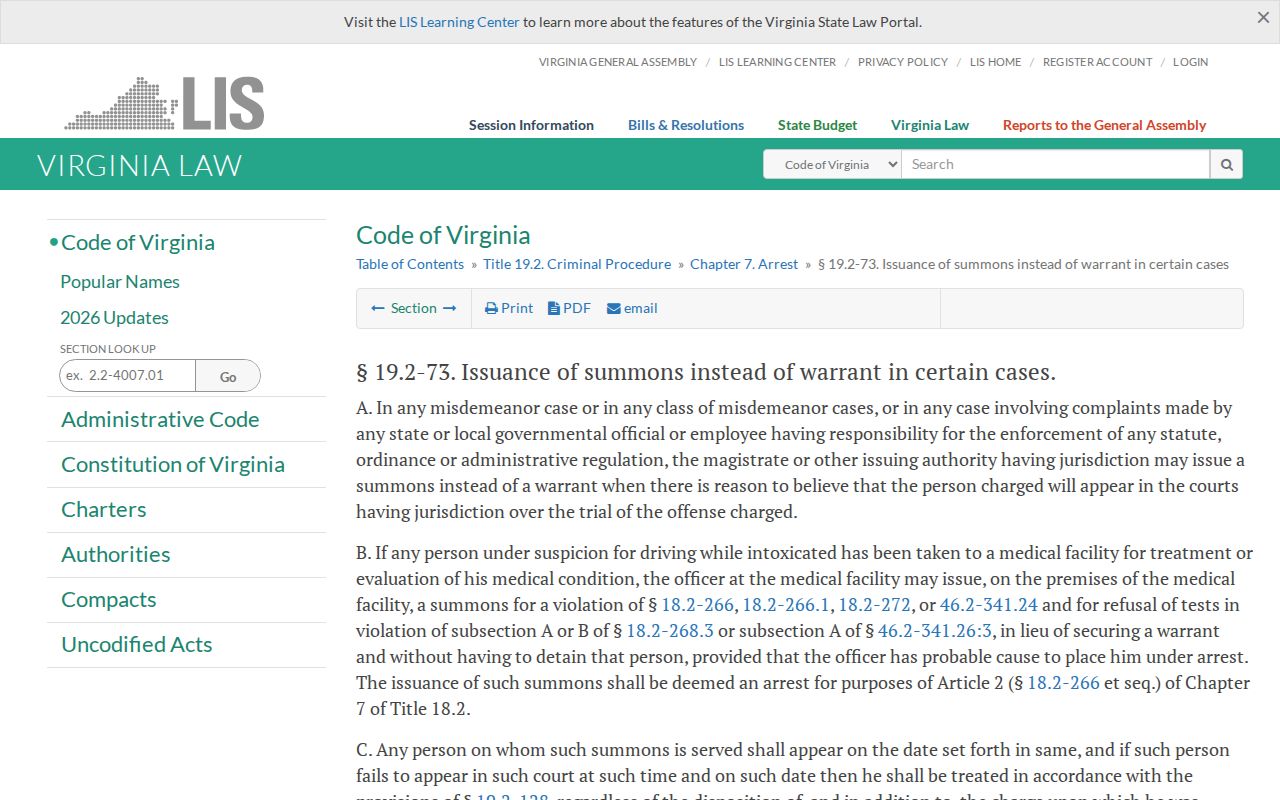Open Reports to the General Assembly
Viewport: 1280px width, 800px height.
pyautogui.click(x=1104, y=125)
